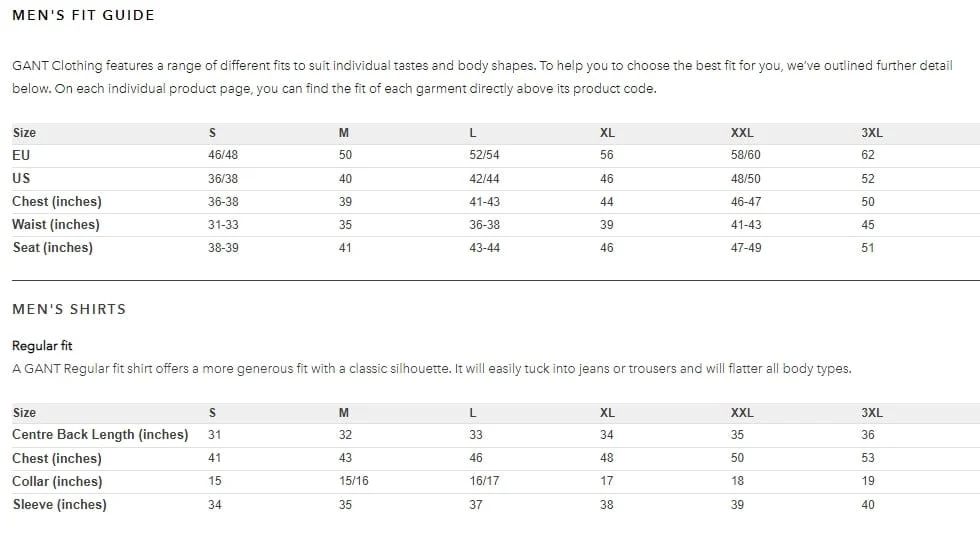Click the MEN'S FIT GUIDE heading
This screenshot has height=539, width=980.
coord(83,16)
